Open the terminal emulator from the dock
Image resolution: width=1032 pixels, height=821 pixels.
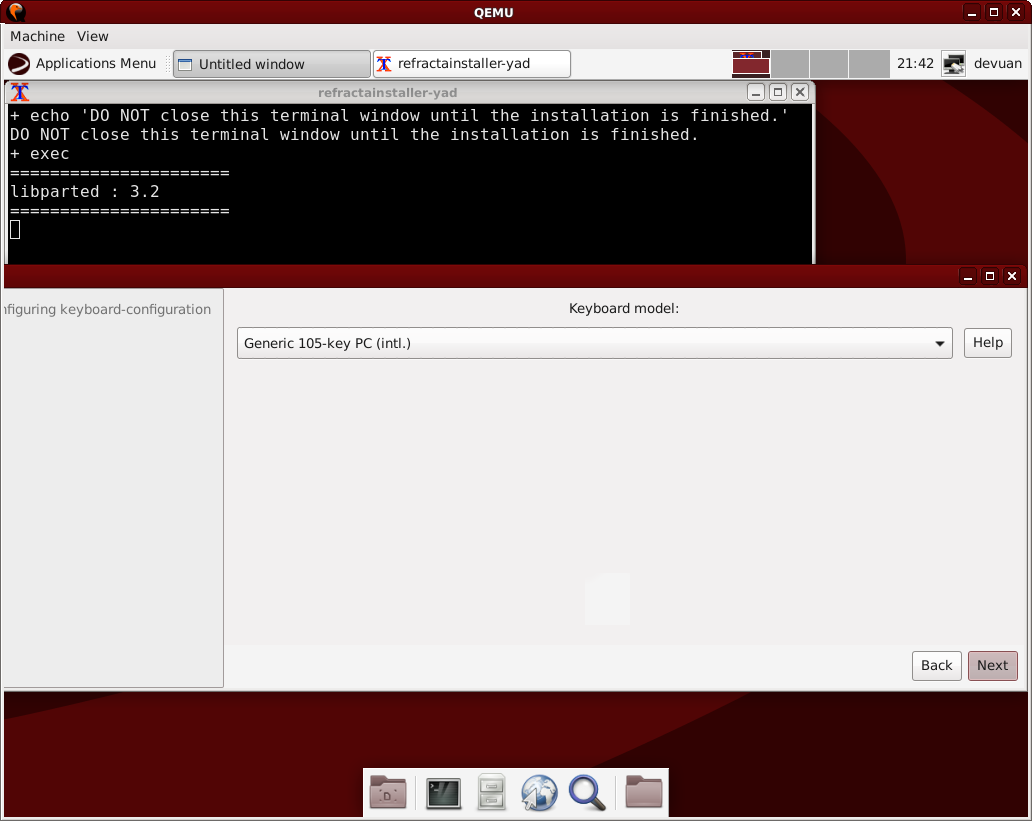[x=443, y=793]
